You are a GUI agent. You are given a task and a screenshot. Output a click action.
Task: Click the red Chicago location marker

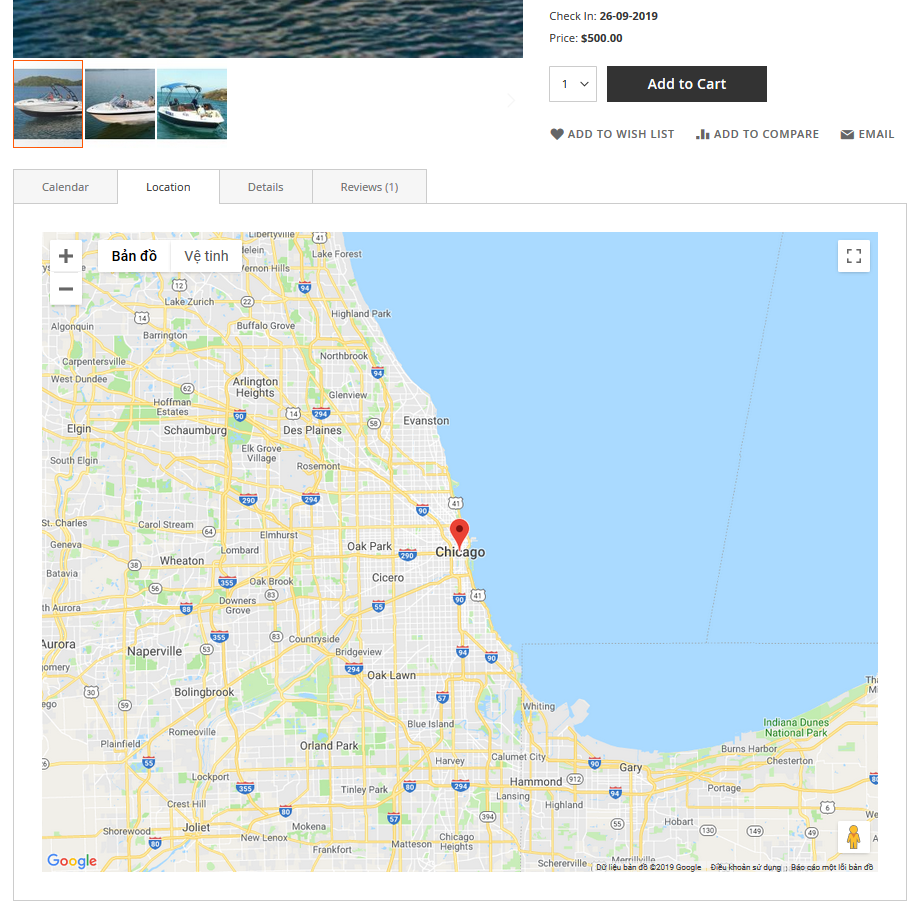459,533
